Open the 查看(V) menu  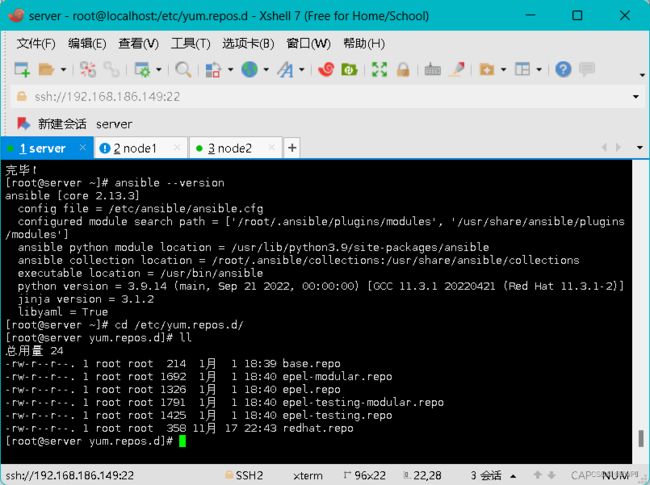click(138, 44)
